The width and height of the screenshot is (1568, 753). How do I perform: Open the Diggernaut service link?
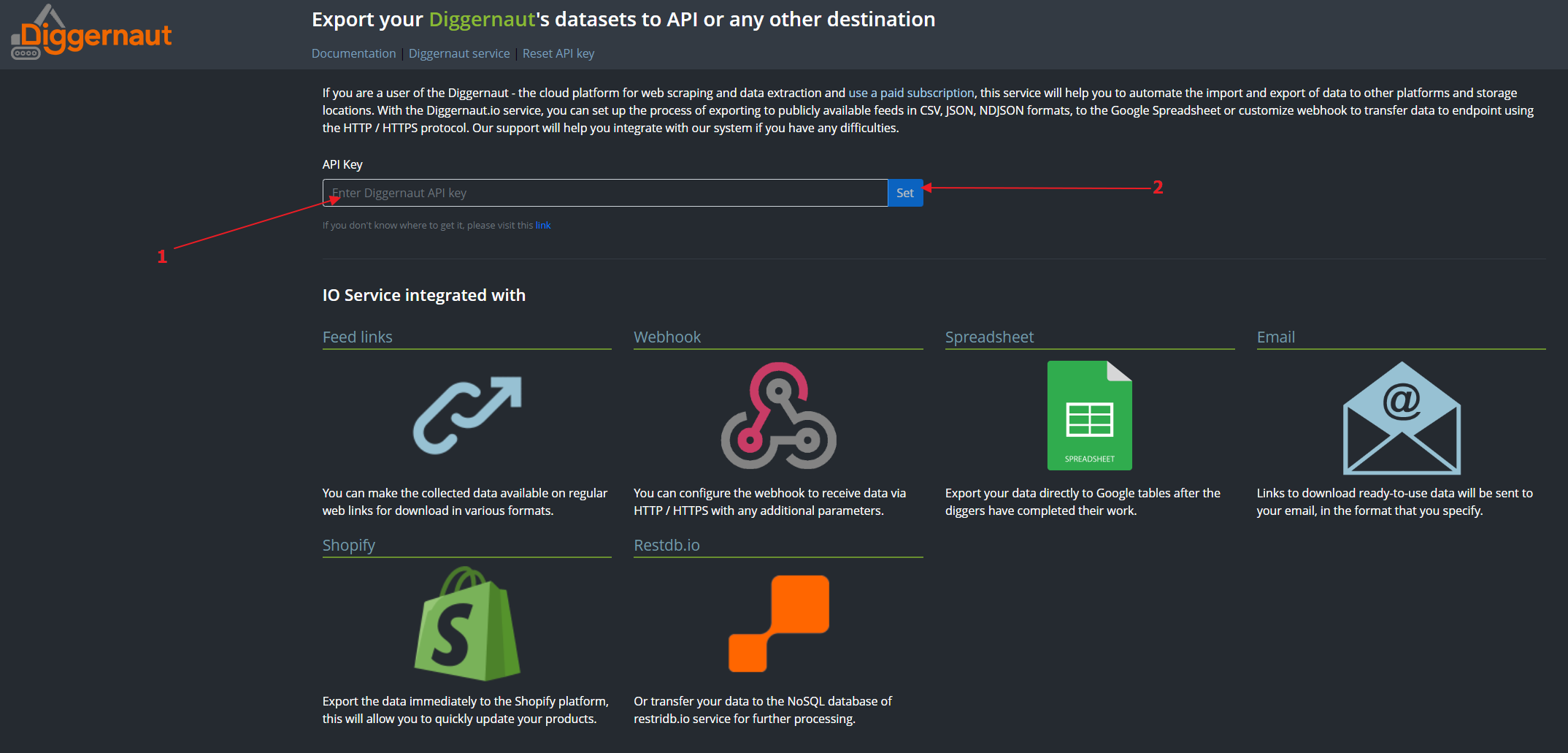[459, 53]
